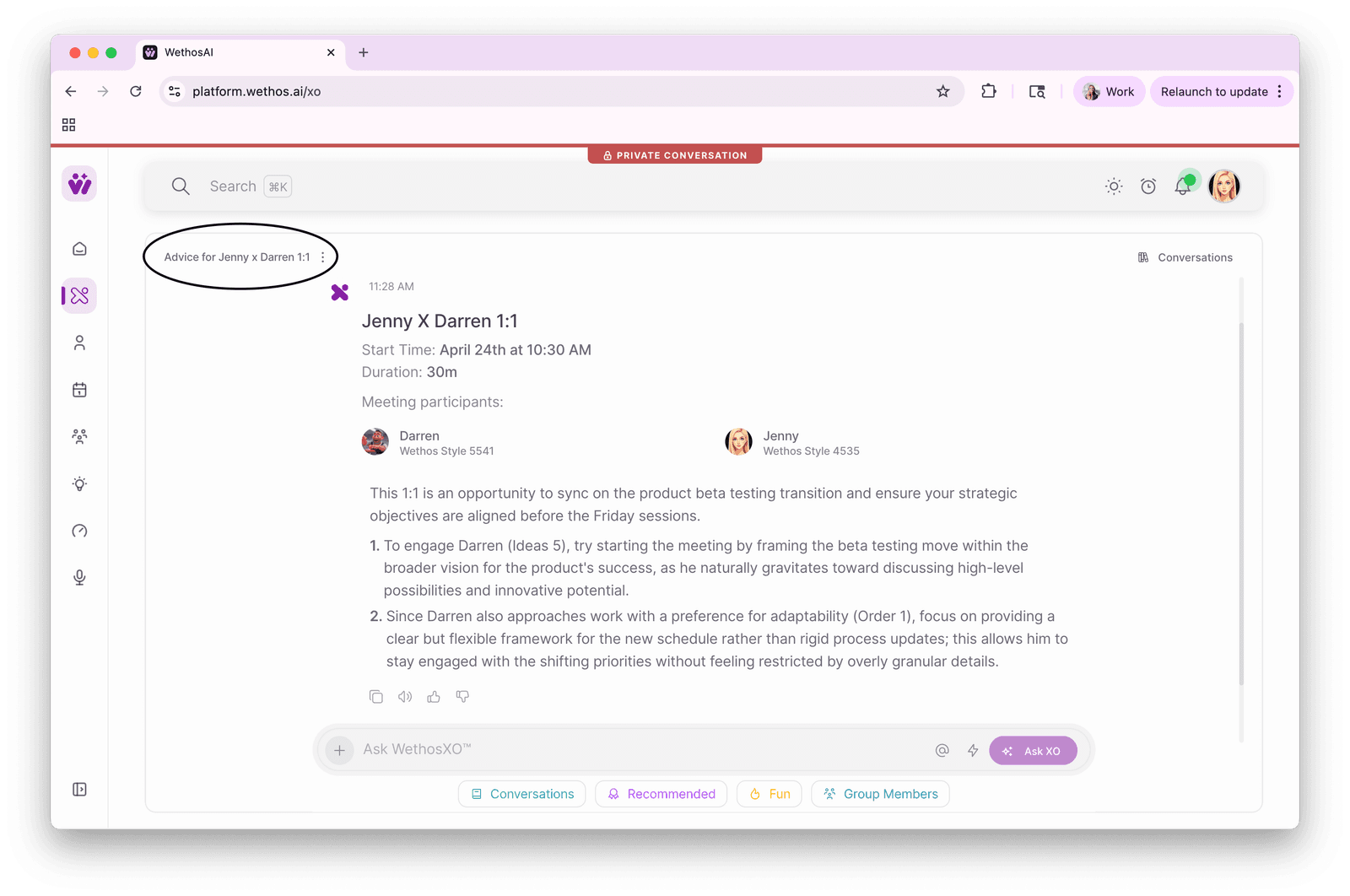Click the conversation scrollbar

(1241, 504)
